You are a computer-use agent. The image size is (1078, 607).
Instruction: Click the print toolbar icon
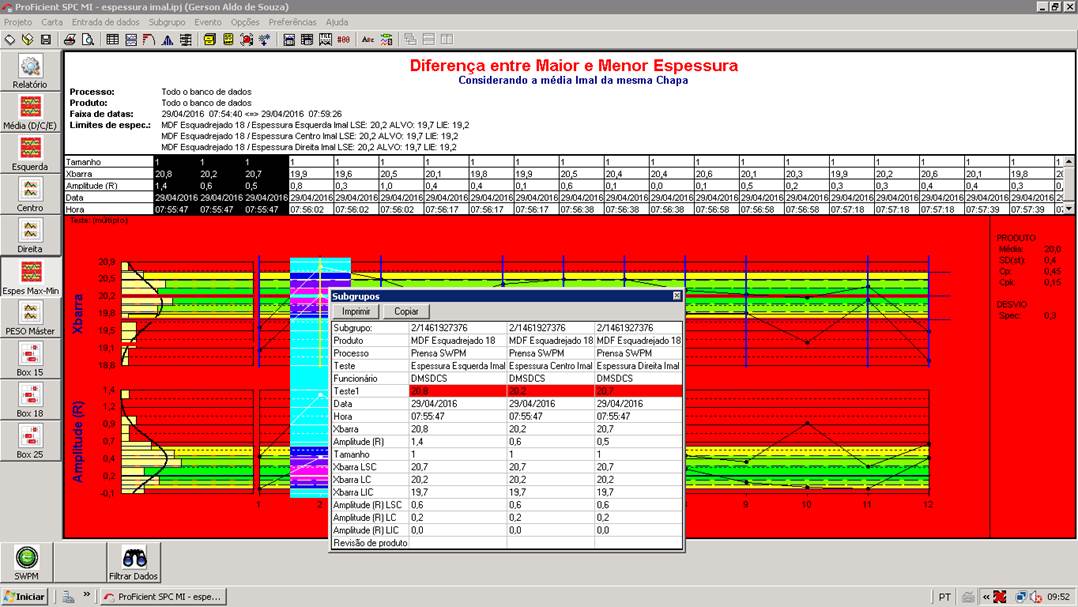click(x=69, y=40)
